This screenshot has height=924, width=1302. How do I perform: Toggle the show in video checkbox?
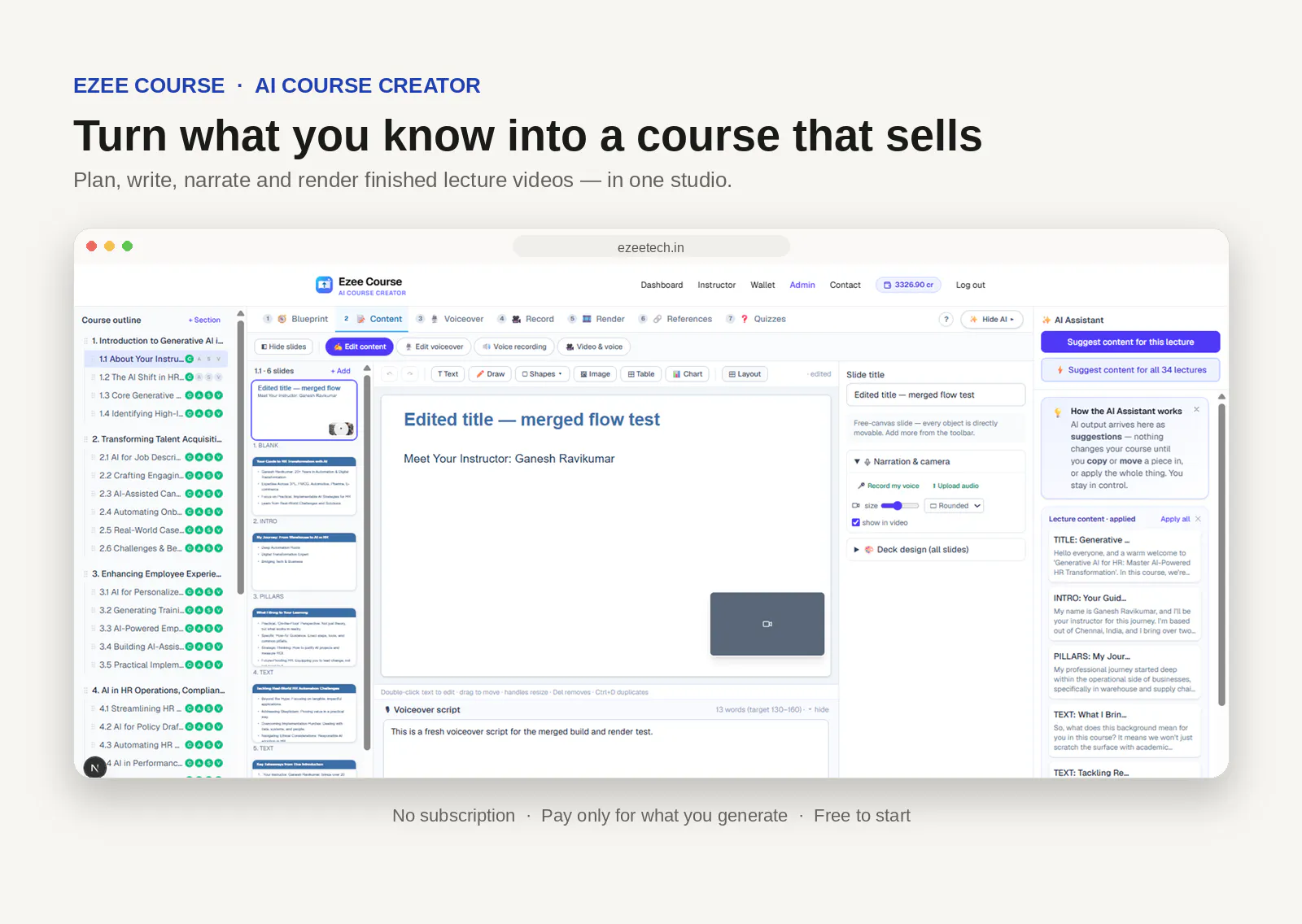[855, 523]
